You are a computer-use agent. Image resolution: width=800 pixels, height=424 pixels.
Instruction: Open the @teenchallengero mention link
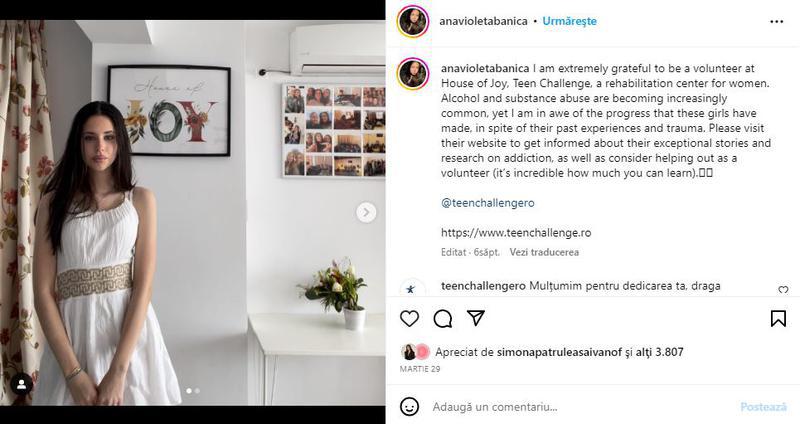pos(488,203)
